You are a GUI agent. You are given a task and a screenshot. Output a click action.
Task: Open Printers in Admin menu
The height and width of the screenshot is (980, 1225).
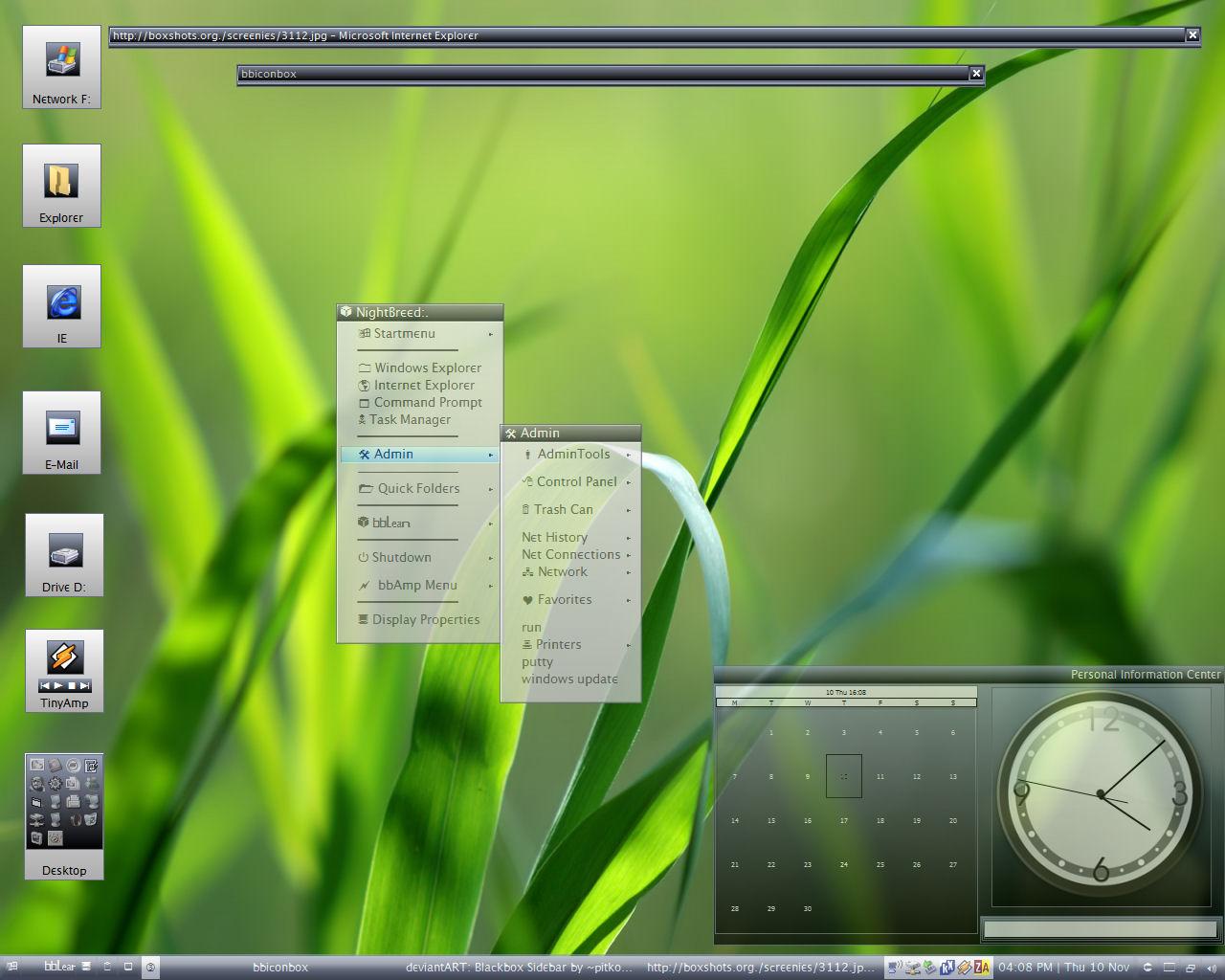pos(570,644)
